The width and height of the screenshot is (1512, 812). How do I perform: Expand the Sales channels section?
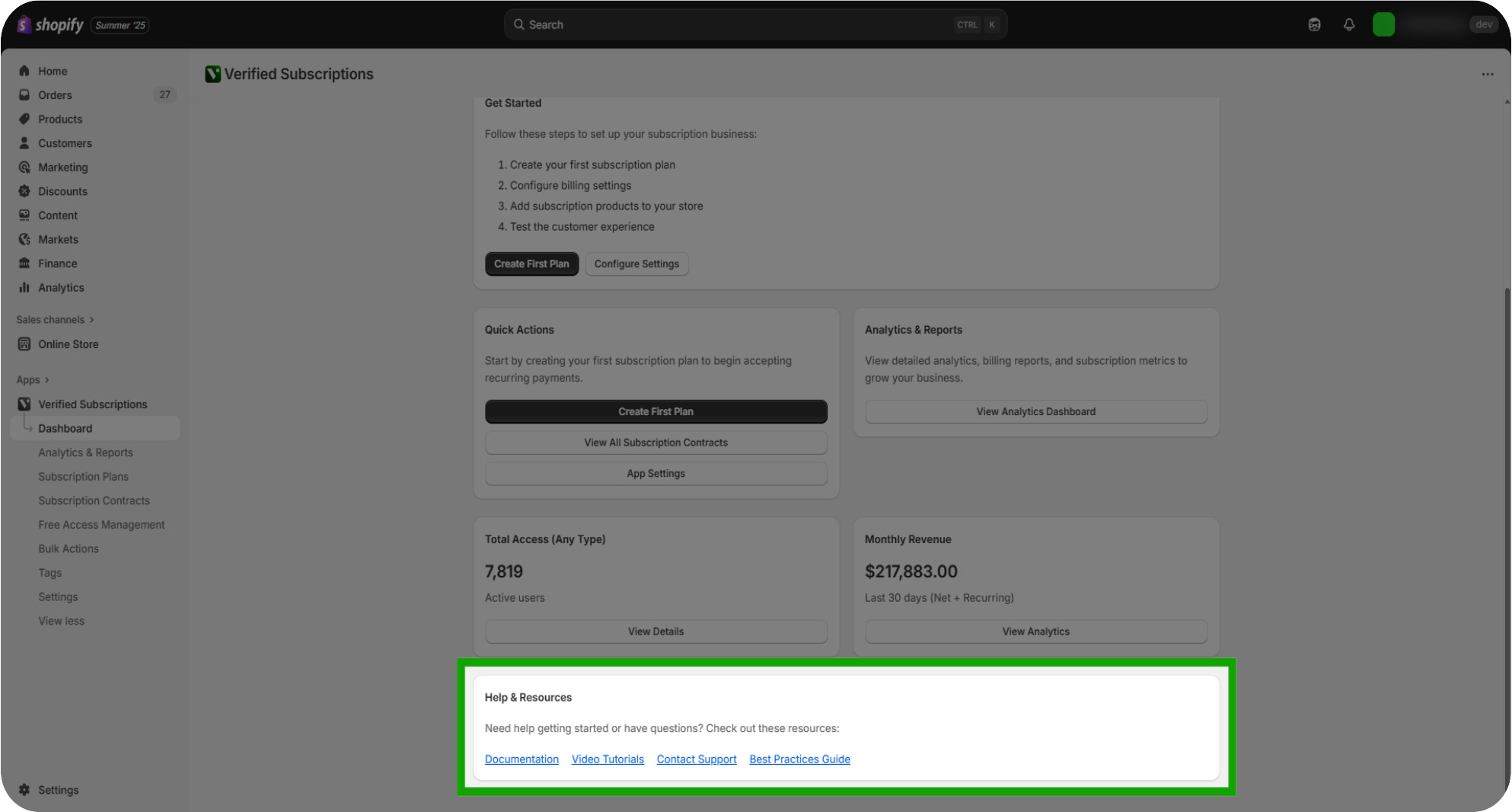pyautogui.click(x=56, y=320)
